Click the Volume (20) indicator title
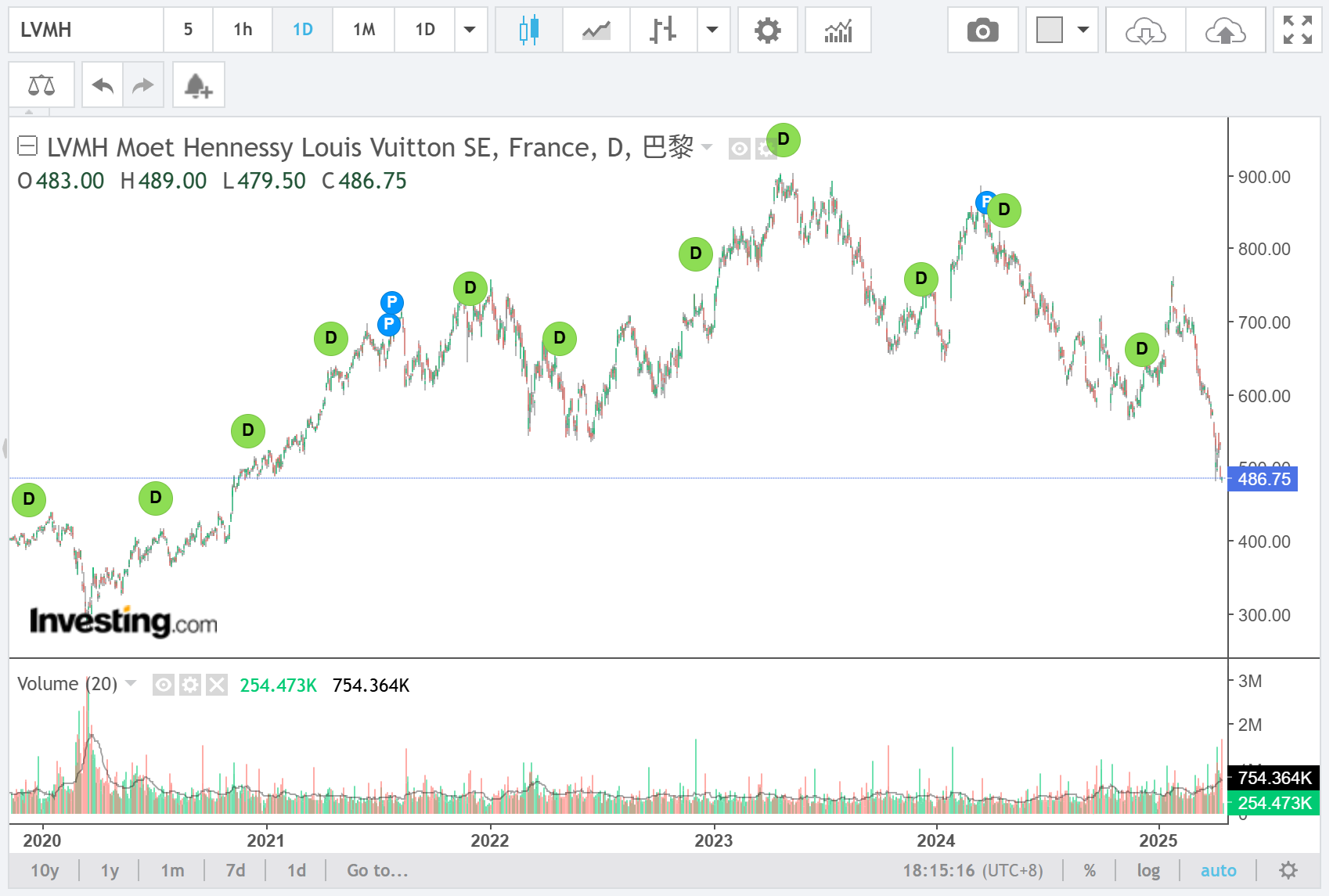Image resolution: width=1333 pixels, height=896 pixels. 67,684
